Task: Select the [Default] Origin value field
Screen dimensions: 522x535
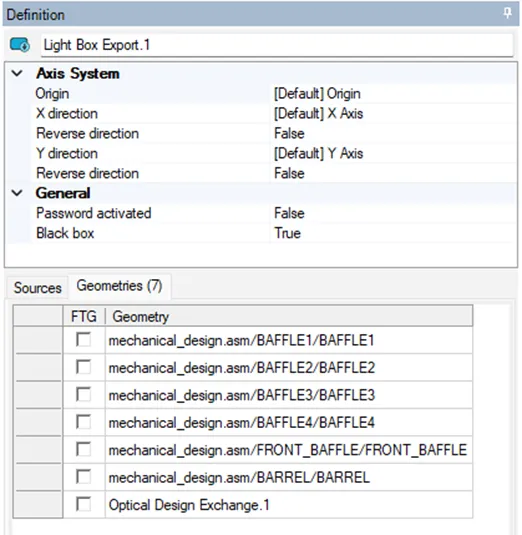Action: (392, 93)
